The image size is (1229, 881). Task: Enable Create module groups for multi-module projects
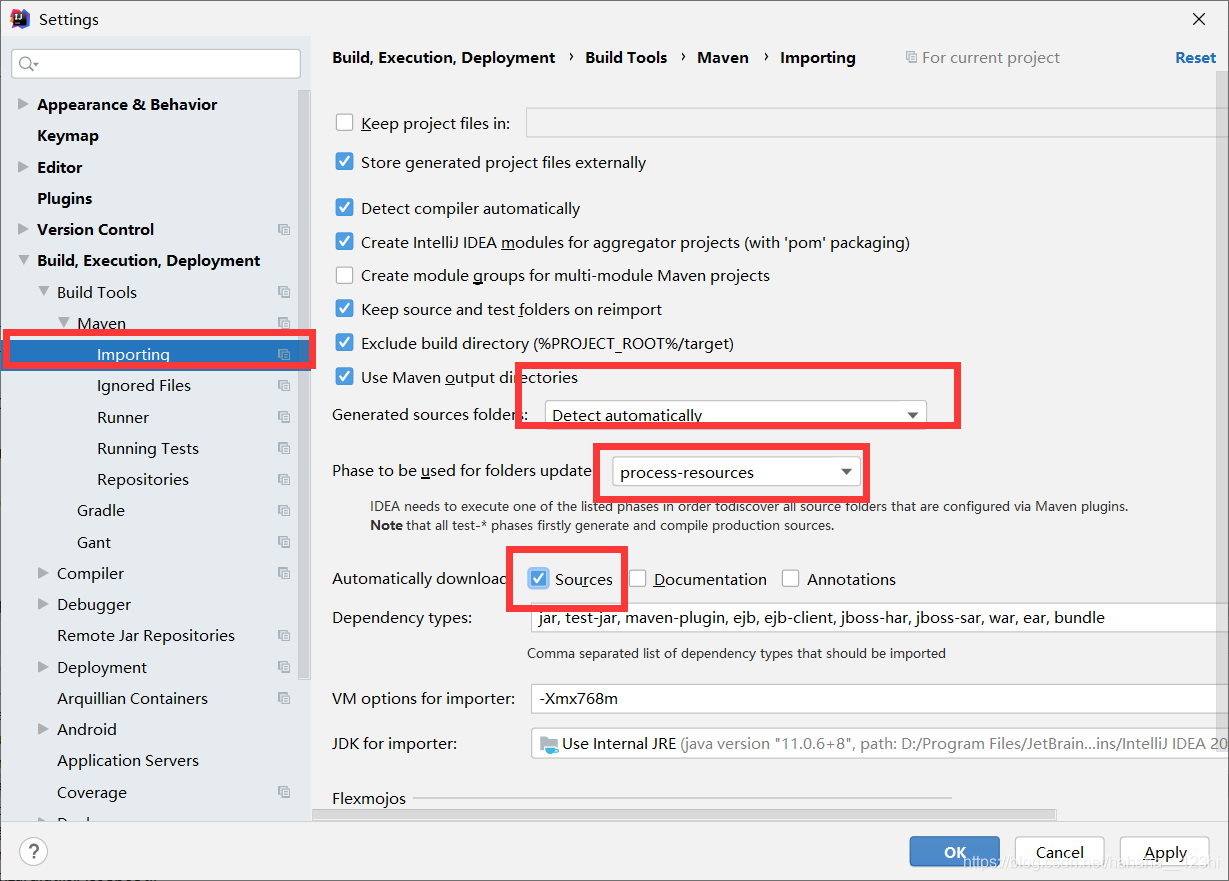344,275
